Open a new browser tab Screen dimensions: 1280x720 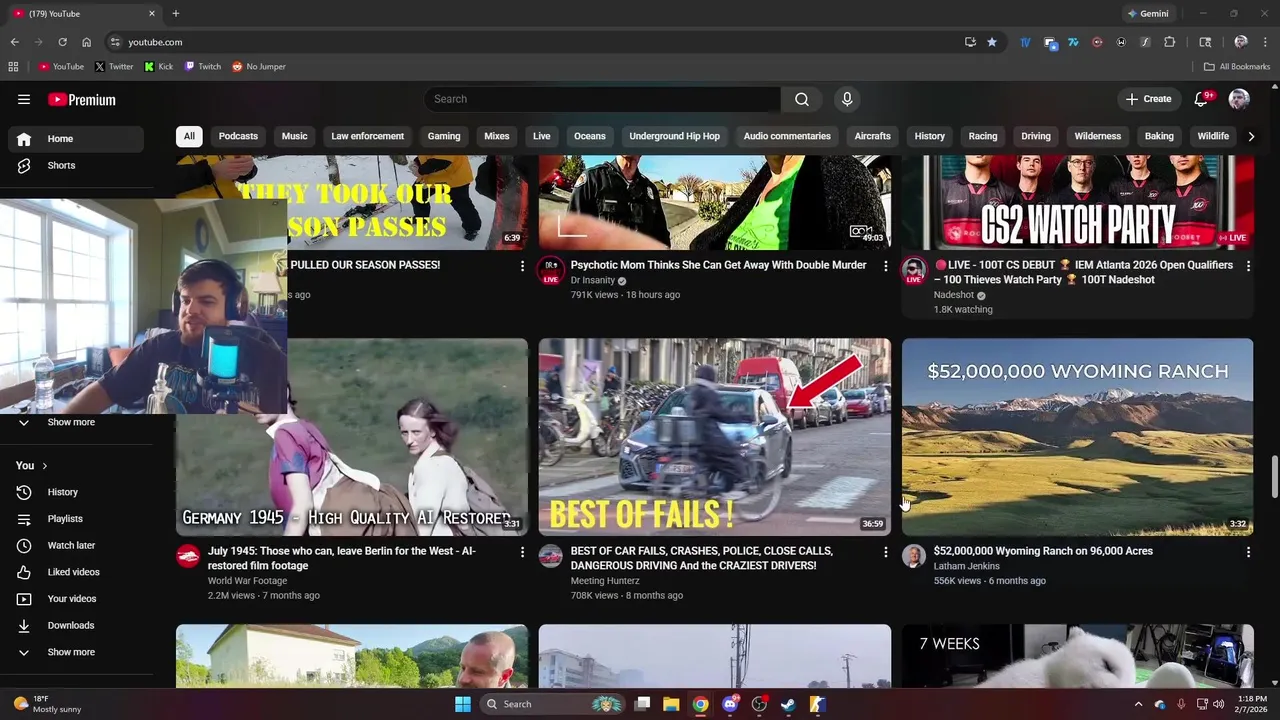(x=176, y=14)
